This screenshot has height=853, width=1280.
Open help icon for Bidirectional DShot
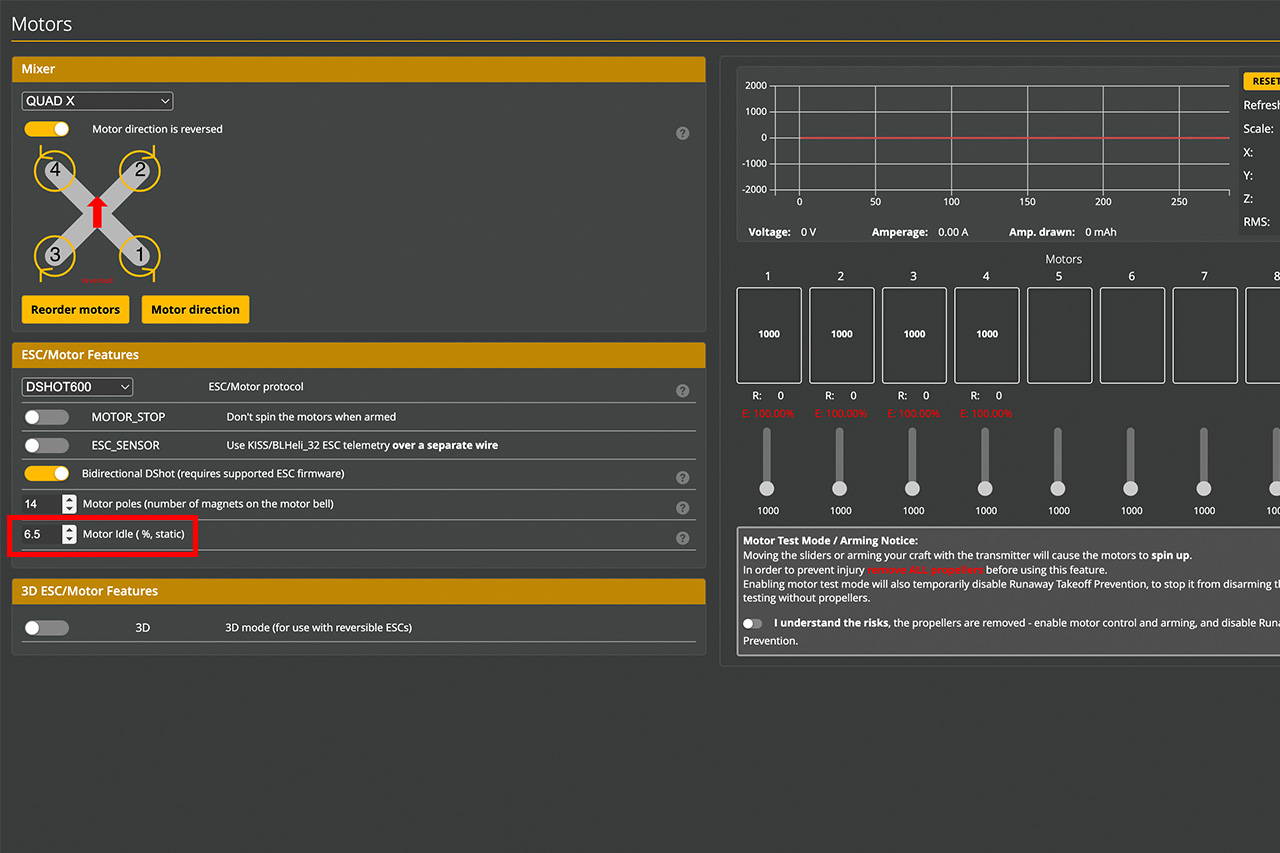click(x=683, y=478)
